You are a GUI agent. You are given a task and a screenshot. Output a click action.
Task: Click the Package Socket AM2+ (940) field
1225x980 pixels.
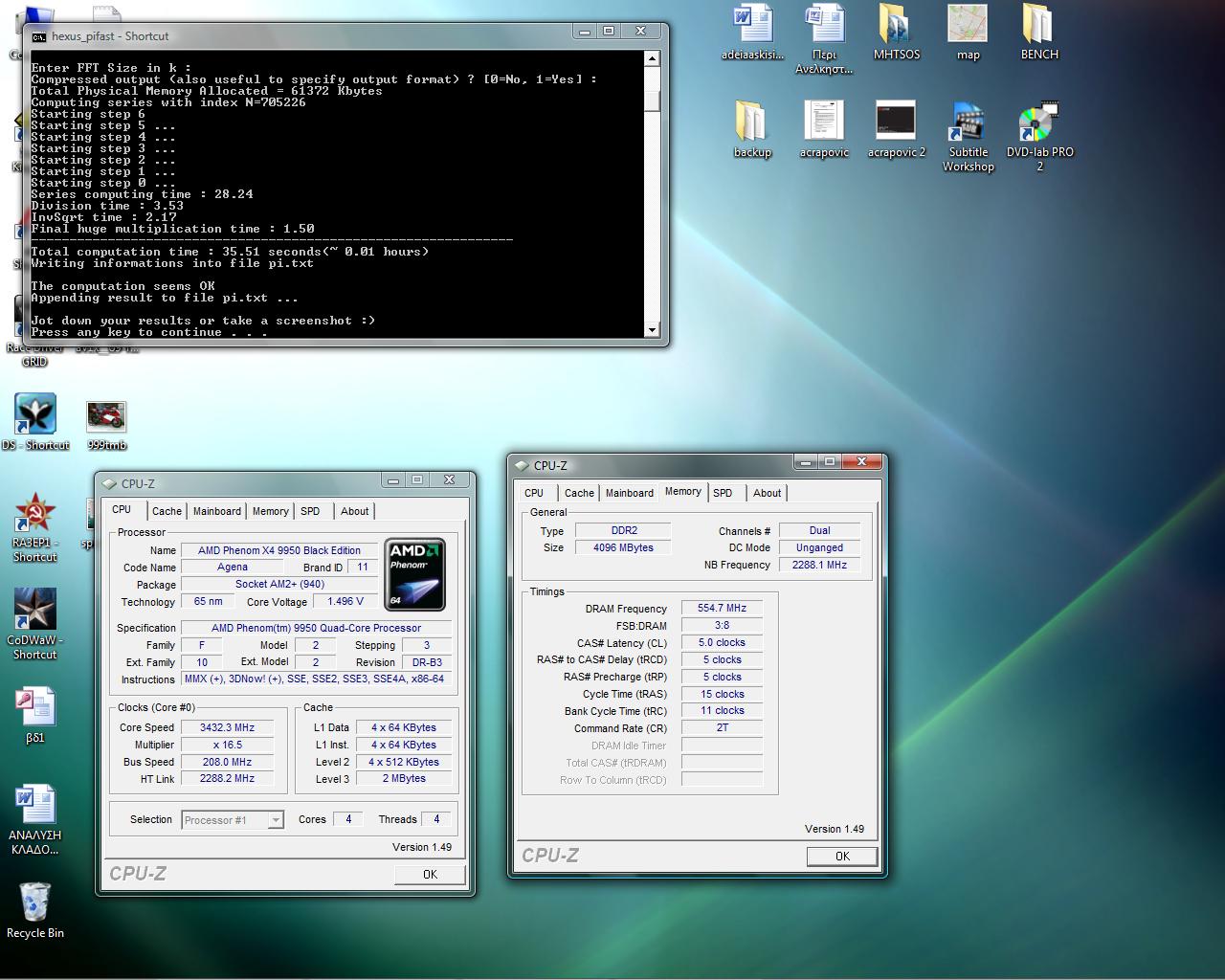[x=279, y=585]
